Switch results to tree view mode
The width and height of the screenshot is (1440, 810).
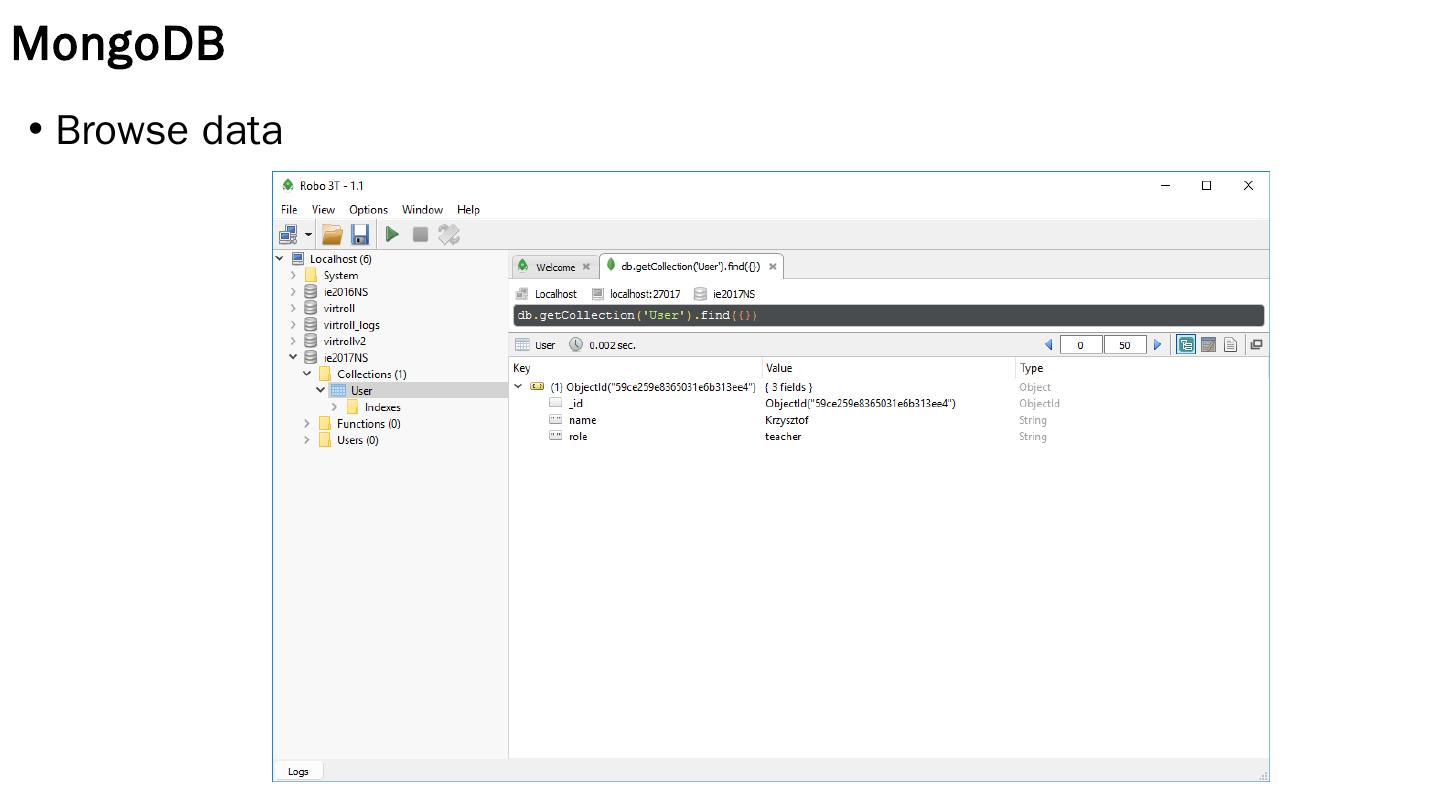pyautogui.click(x=1186, y=345)
